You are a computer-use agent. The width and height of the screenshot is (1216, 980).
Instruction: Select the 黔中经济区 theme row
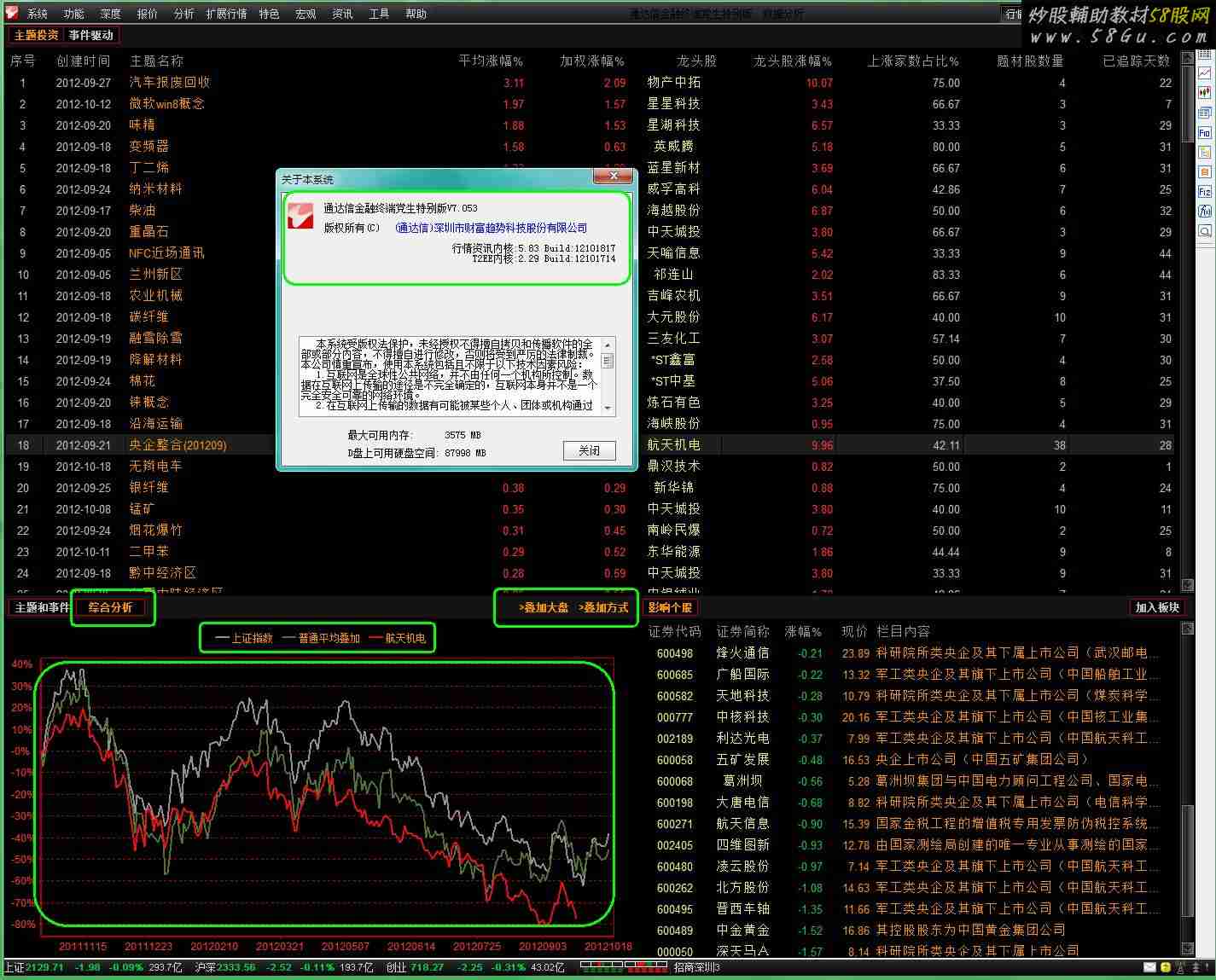589,573
